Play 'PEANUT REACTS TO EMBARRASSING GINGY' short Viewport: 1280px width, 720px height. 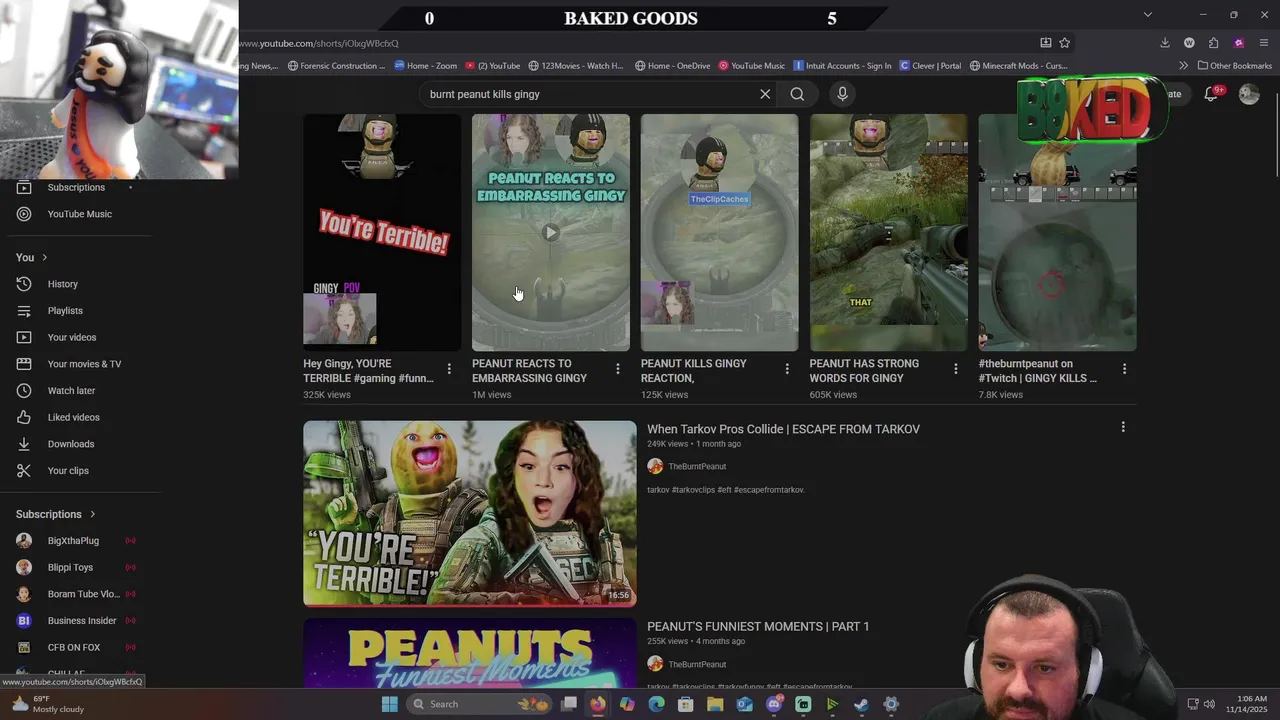551,232
